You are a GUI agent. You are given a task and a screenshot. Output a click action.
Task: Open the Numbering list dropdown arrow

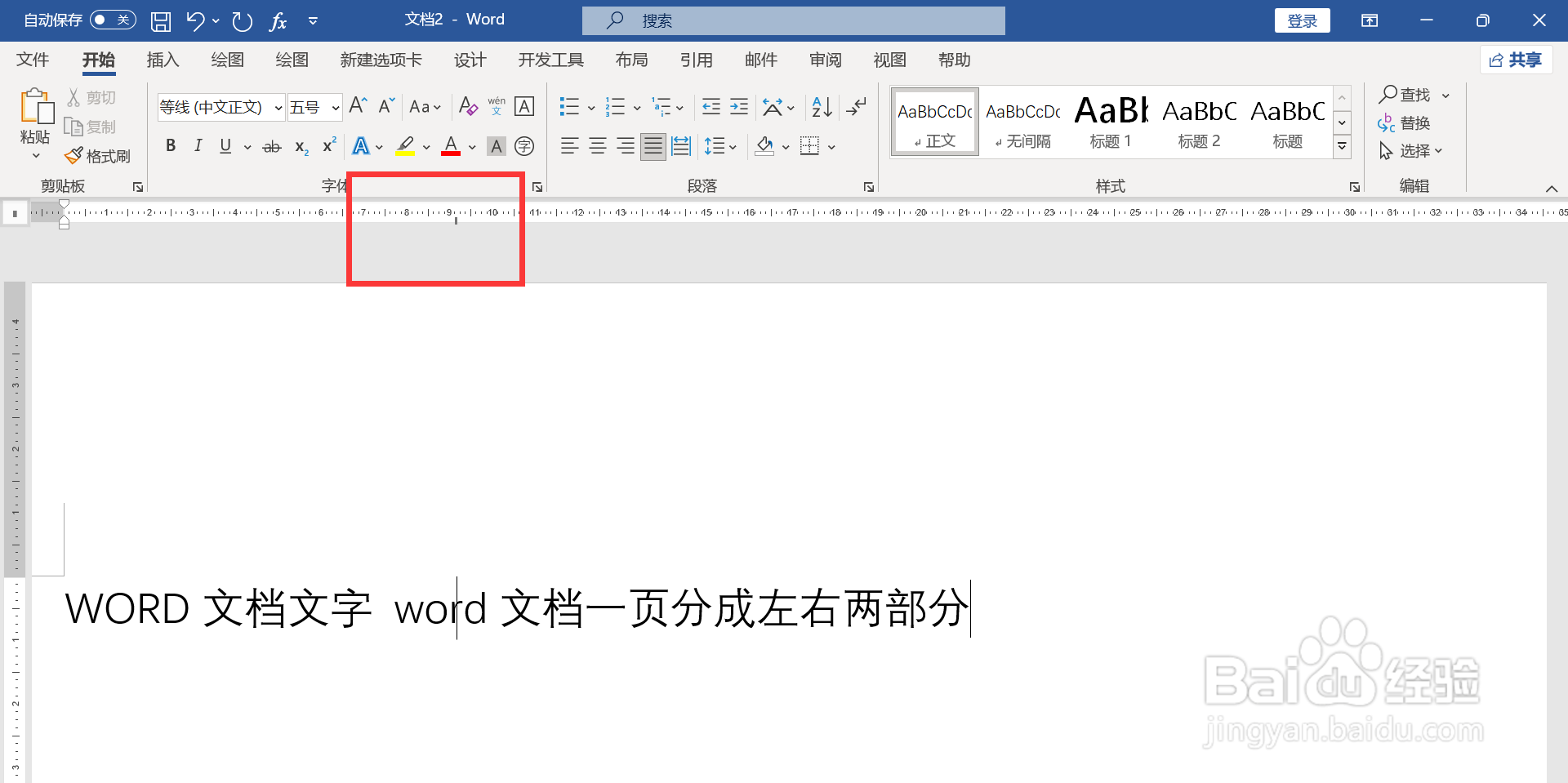pyautogui.click(x=637, y=107)
